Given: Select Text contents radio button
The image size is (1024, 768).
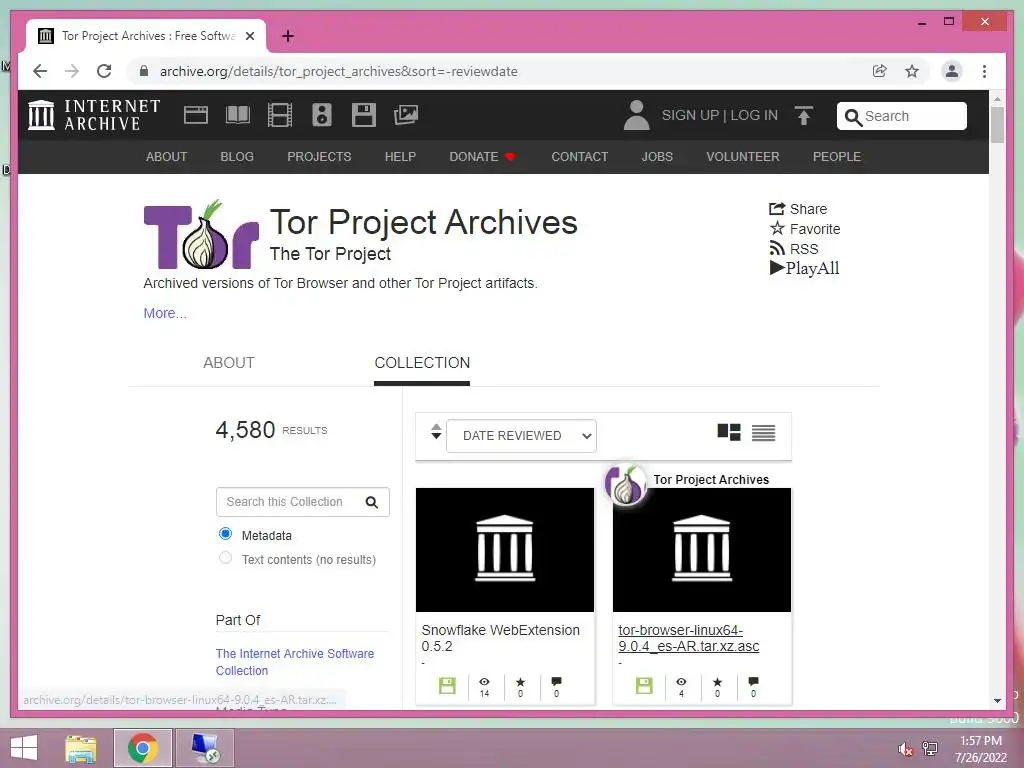Looking at the screenshot, I should tap(225, 558).
